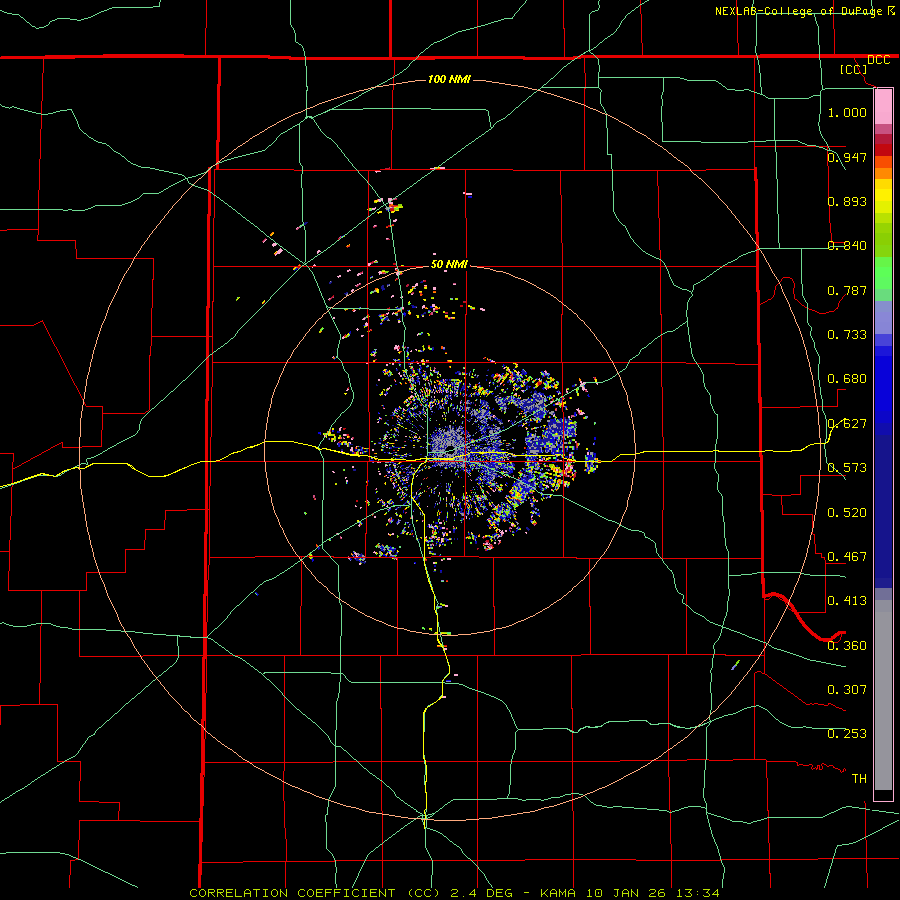Click the 0.893 legend value
900x900 pixels.
[847, 201]
